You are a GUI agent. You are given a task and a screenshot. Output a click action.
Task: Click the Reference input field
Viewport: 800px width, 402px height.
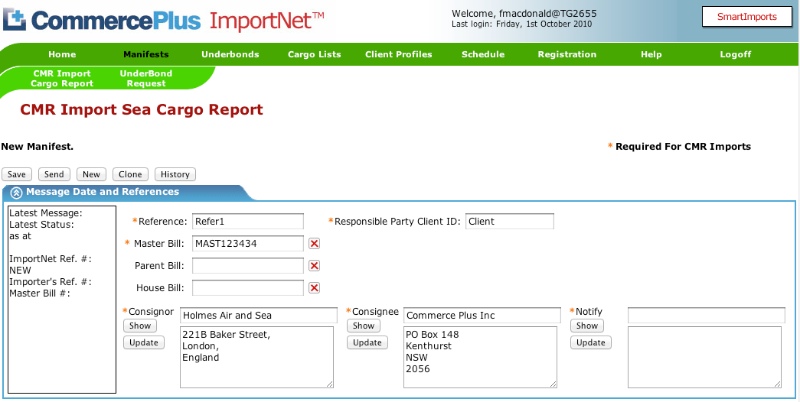247,222
